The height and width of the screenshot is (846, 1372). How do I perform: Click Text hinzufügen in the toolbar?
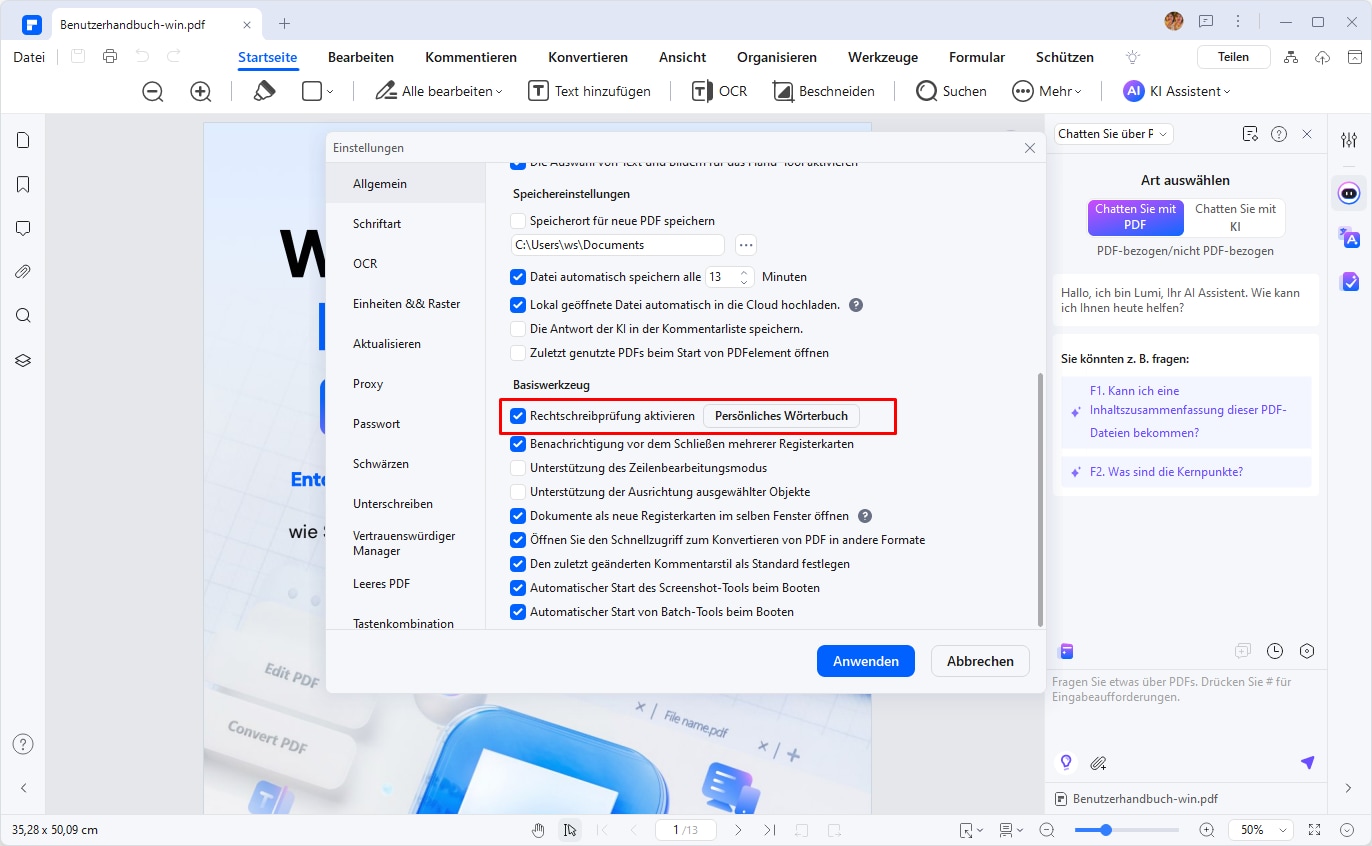pyautogui.click(x=590, y=91)
